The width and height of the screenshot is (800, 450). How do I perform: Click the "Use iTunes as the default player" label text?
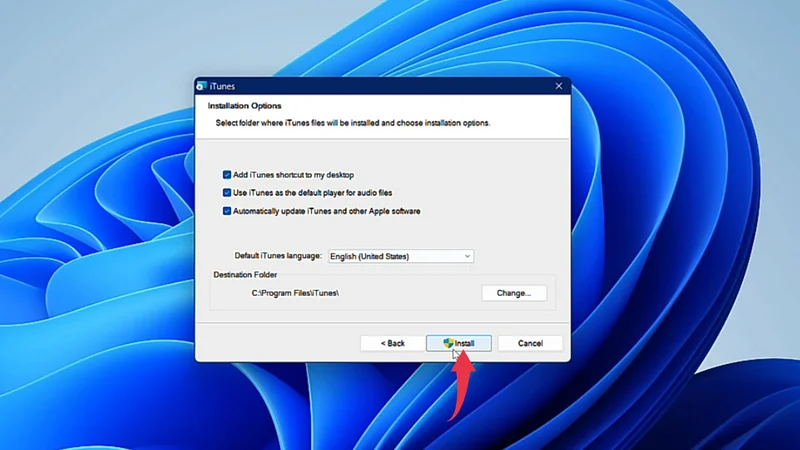(310, 193)
